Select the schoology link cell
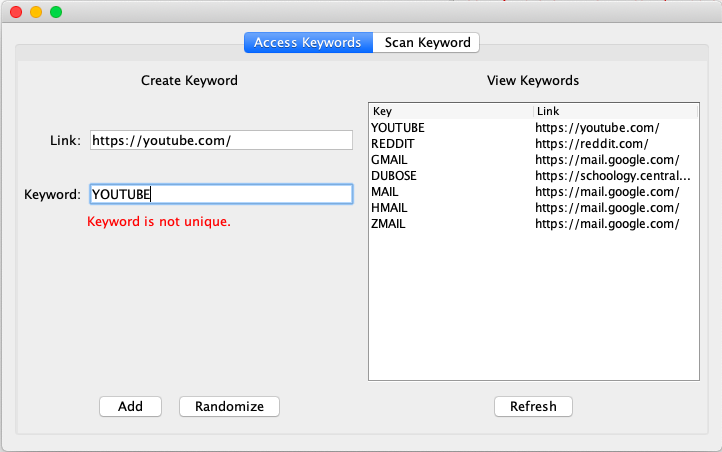The height and width of the screenshot is (452, 722). coord(612,176)
